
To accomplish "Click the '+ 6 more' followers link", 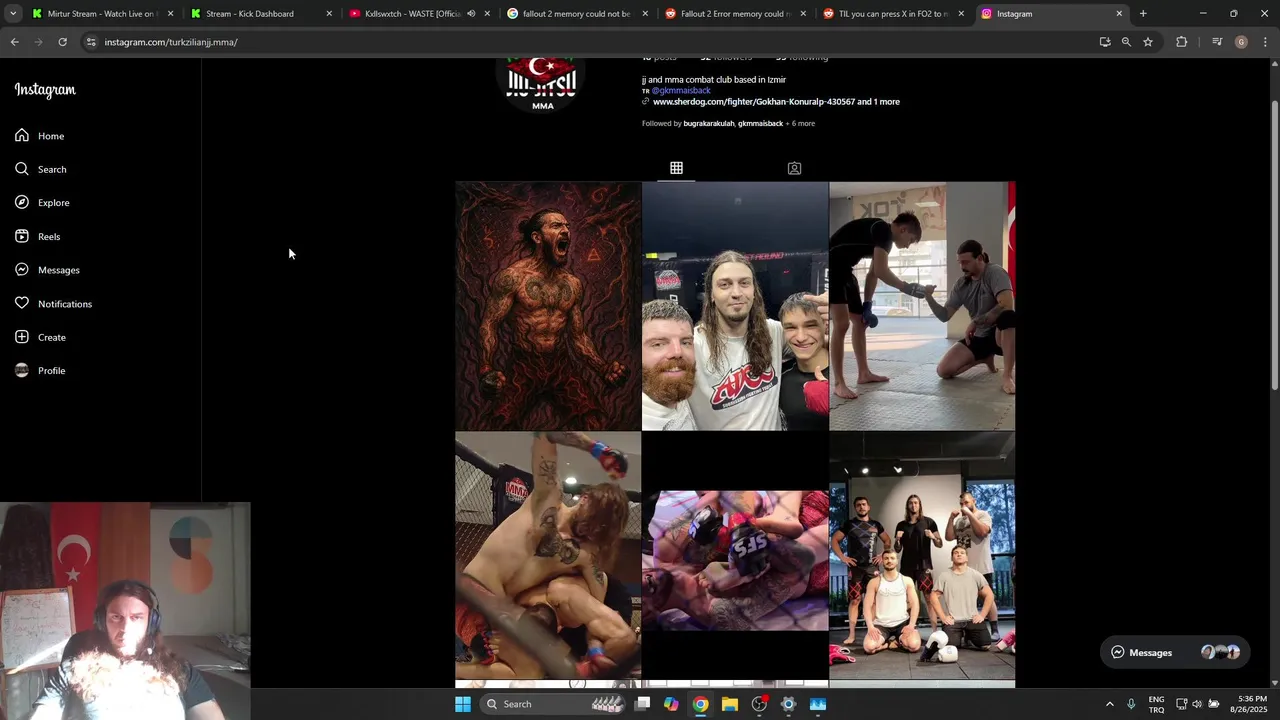I will pyautogui.click(x=801, y=124).
